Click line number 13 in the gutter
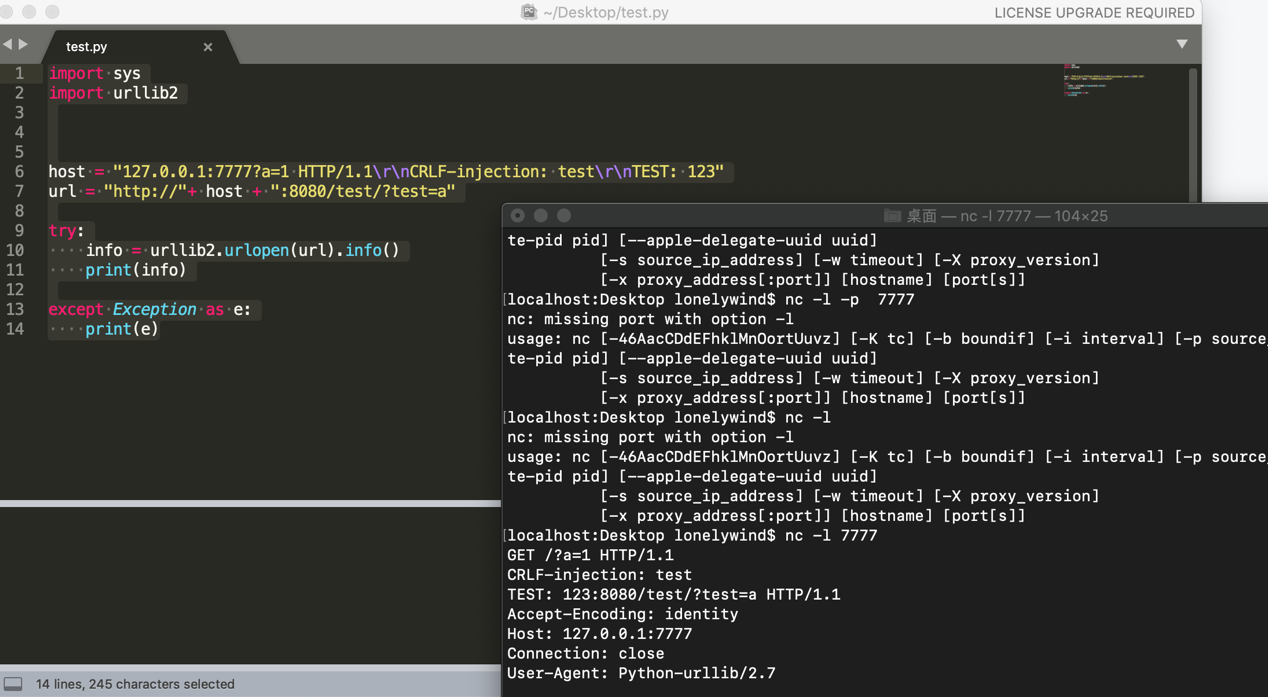Image resolution: width=1268 pixels, height=697 pixels. click(x=14, y=309)
